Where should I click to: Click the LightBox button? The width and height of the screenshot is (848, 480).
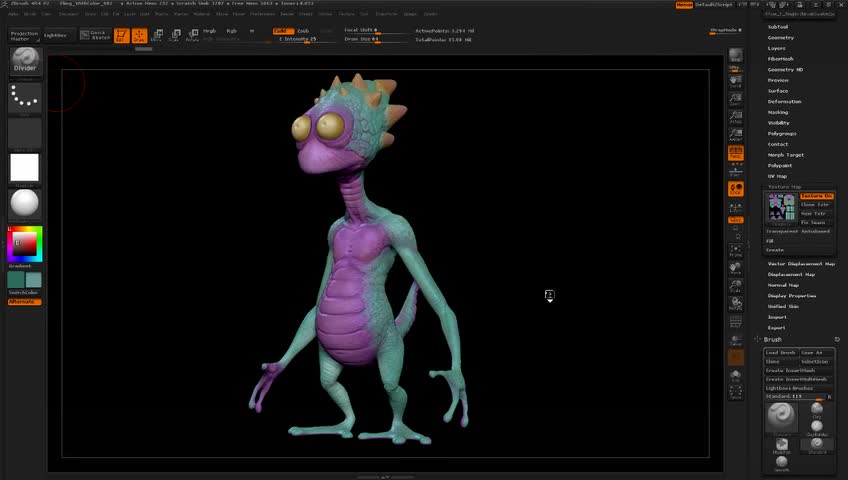tap(55, 36)
